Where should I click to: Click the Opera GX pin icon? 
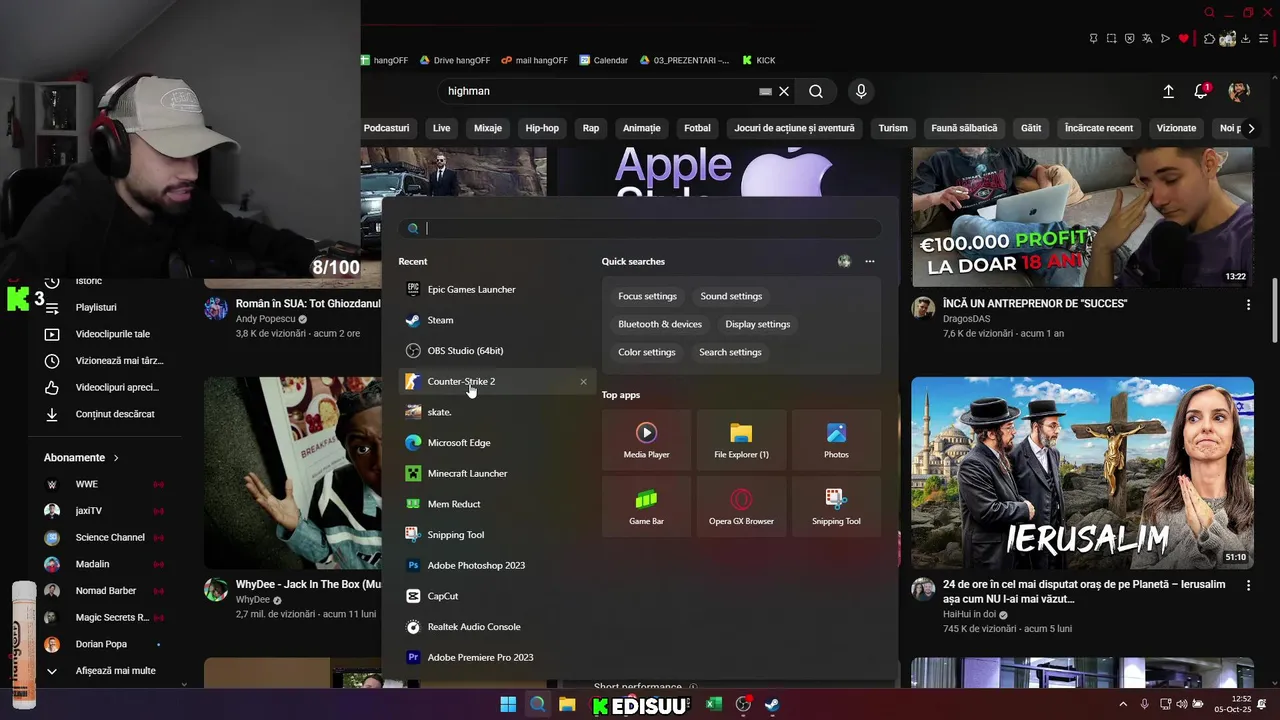pos(1093,38)
